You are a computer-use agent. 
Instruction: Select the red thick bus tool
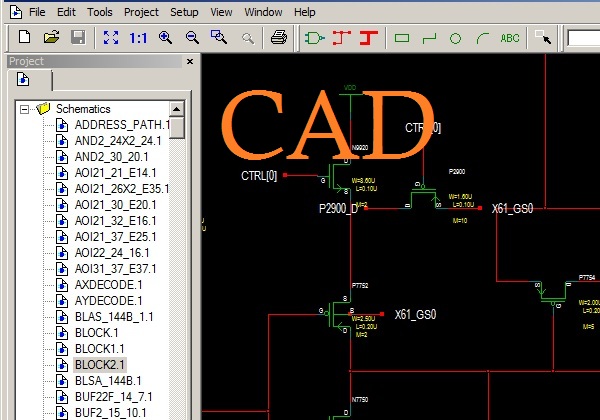coord(368,38)
